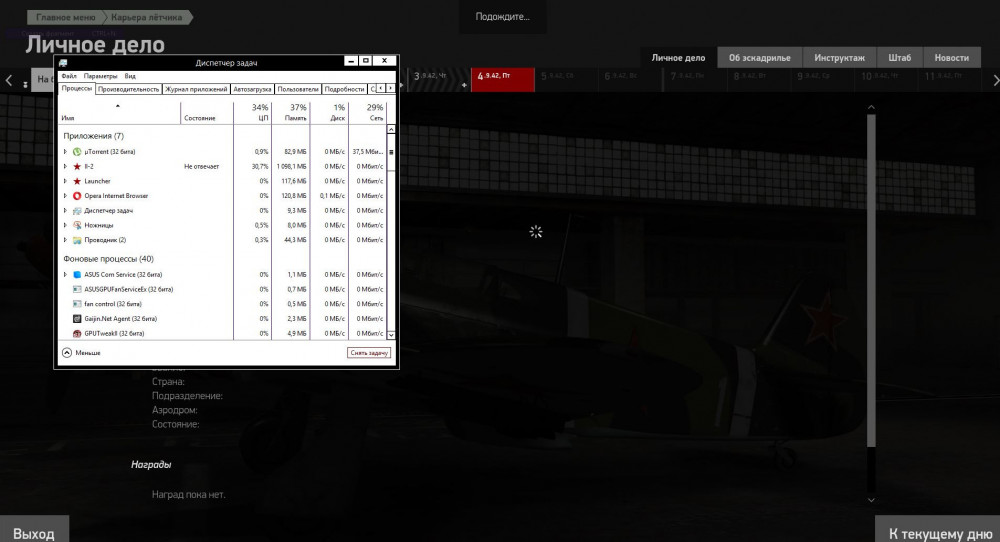The width and height of the screenshot is (1000, 542).
Task: Select Личное дело tab in game
Action: pos(678,57)
